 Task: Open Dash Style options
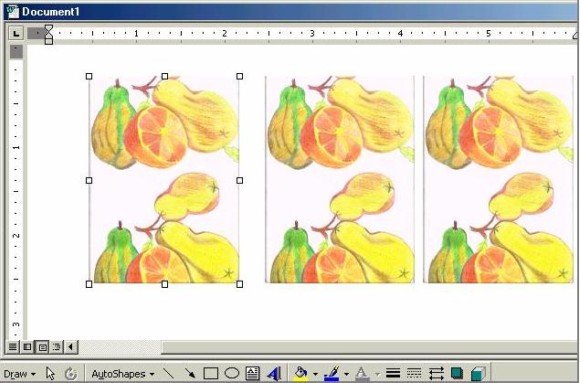coord(414,373)
